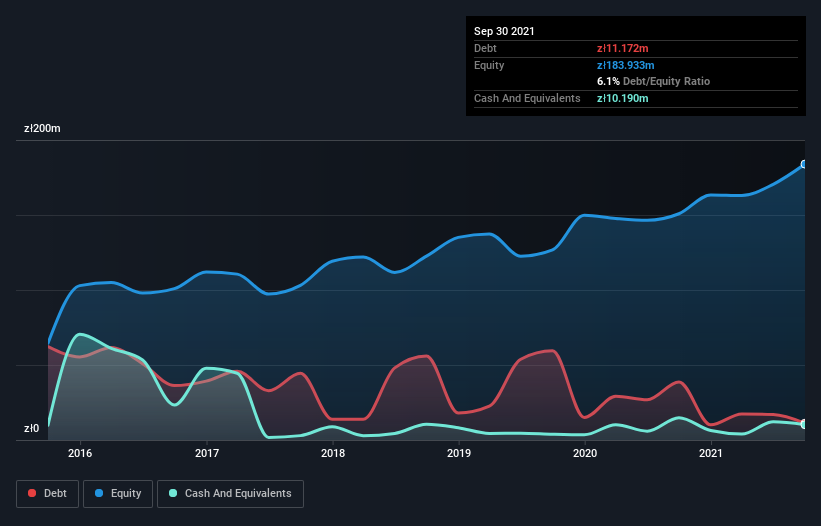Click the Cash And Equivalents tooltip label

coord(527,98)
